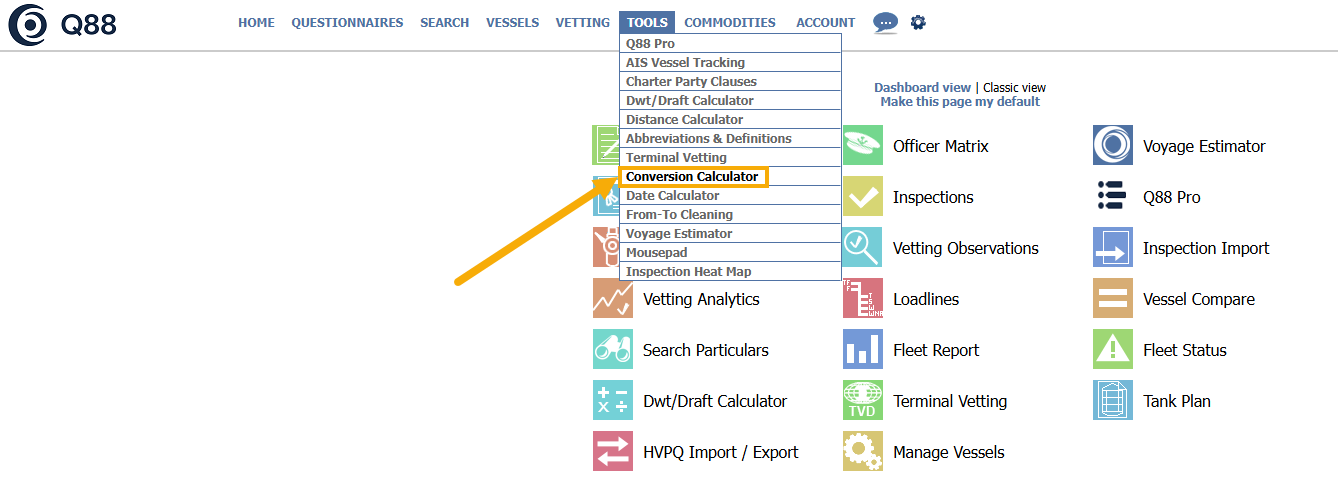Open the Tank Plan icon
Image resolution: width=1338 pixels, height=491 pixels.
pos(1113,401)
